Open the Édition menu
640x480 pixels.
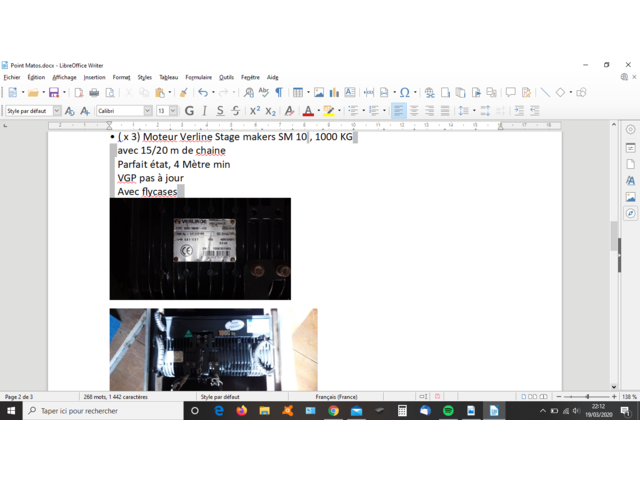point(36,77)
